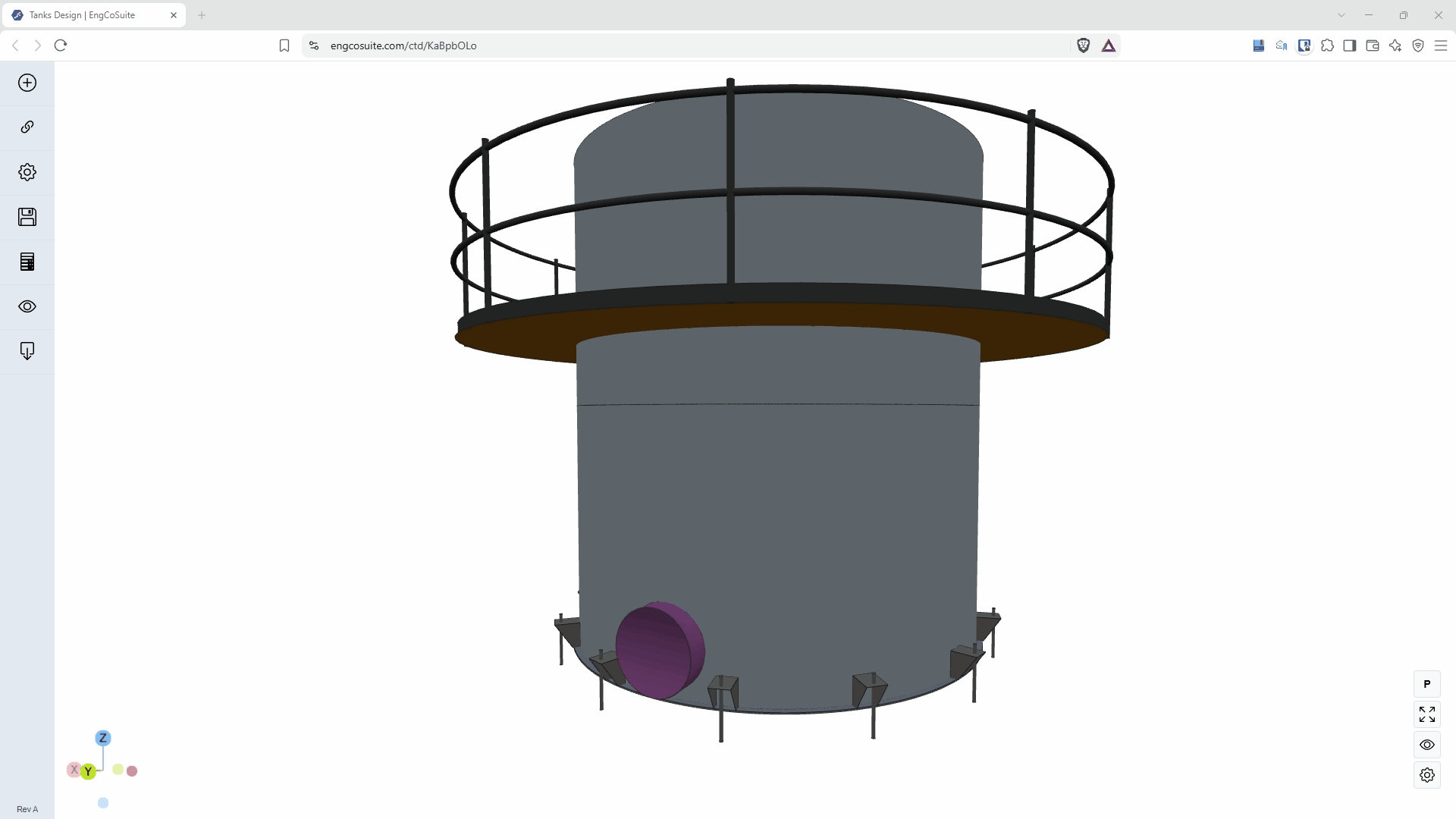
Task: Open the tab search dropdown chevron
Action: coord(1341,15)
